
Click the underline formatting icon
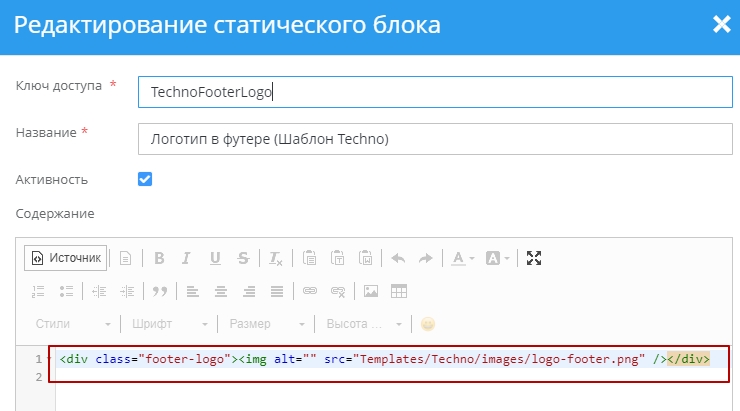(215, 258)
